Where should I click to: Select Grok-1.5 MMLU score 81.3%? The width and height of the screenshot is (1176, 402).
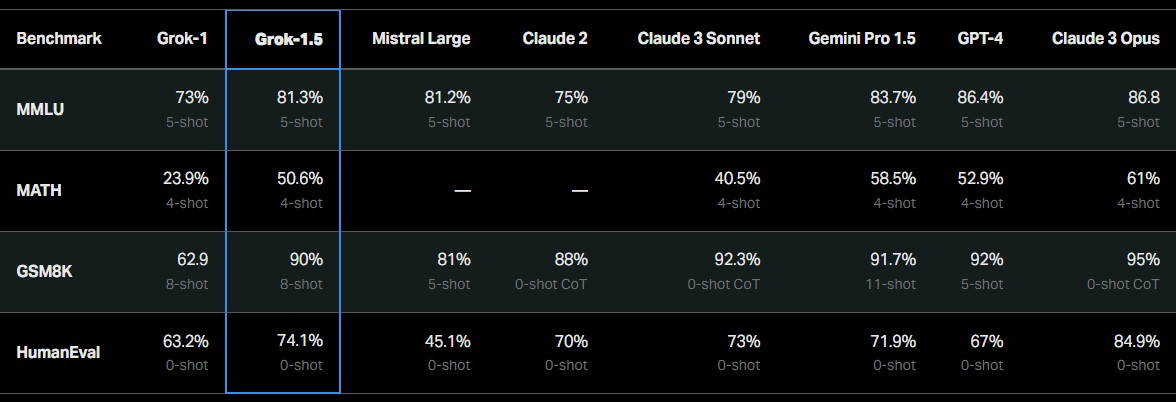click(x=300, y=98)
